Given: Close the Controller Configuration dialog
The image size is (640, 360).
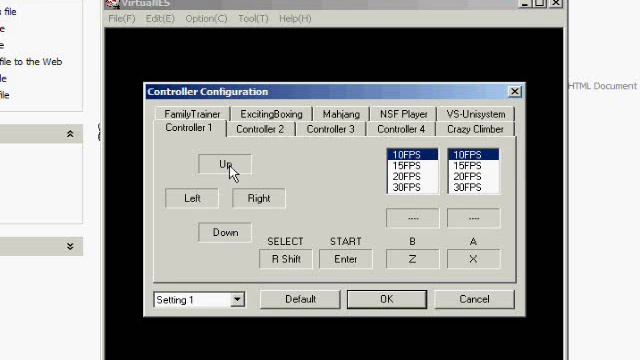Looking at the screenshot, I should click(515, 91).
